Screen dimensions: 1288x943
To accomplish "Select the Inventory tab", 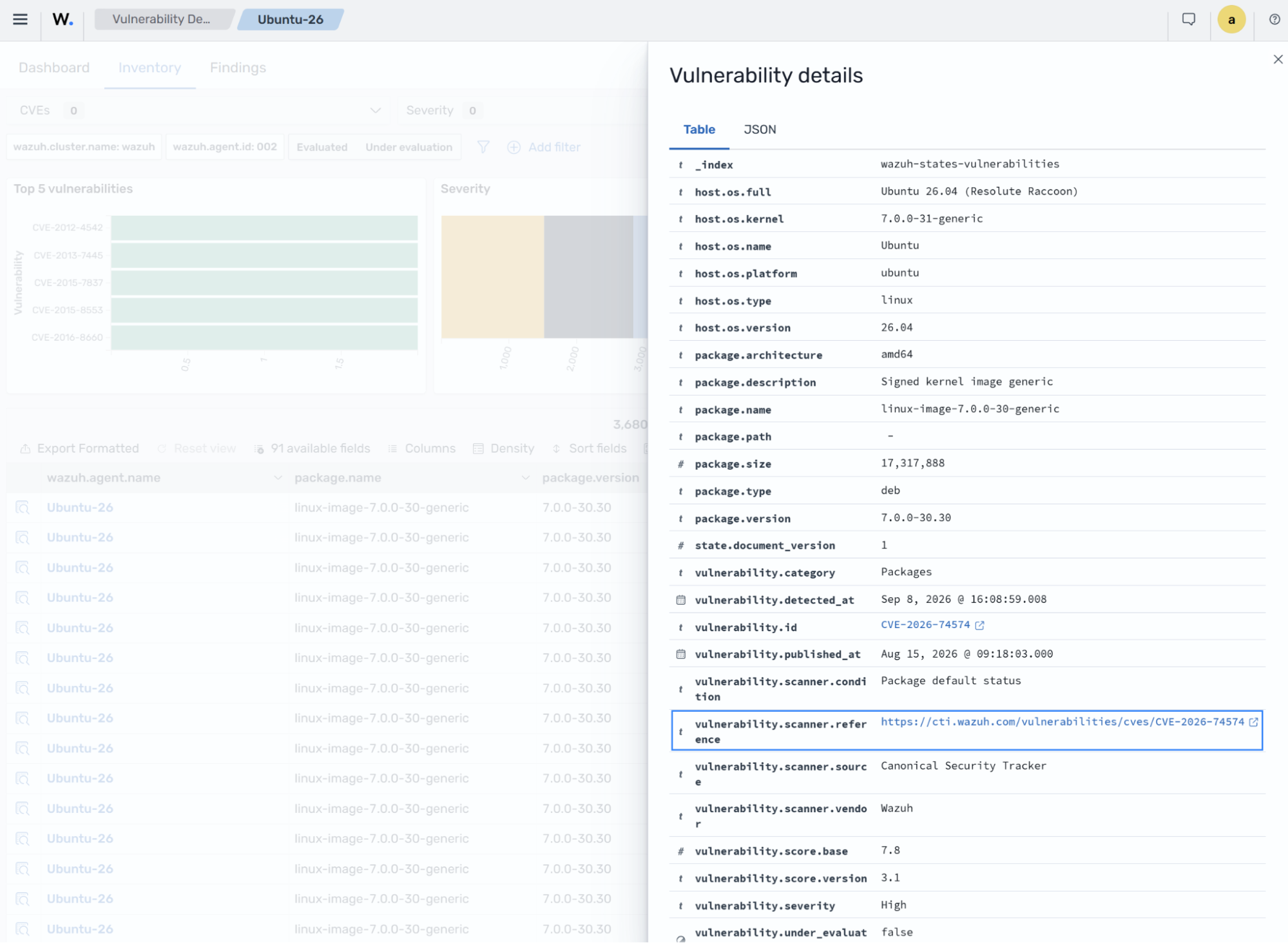I will coord(149,68).
